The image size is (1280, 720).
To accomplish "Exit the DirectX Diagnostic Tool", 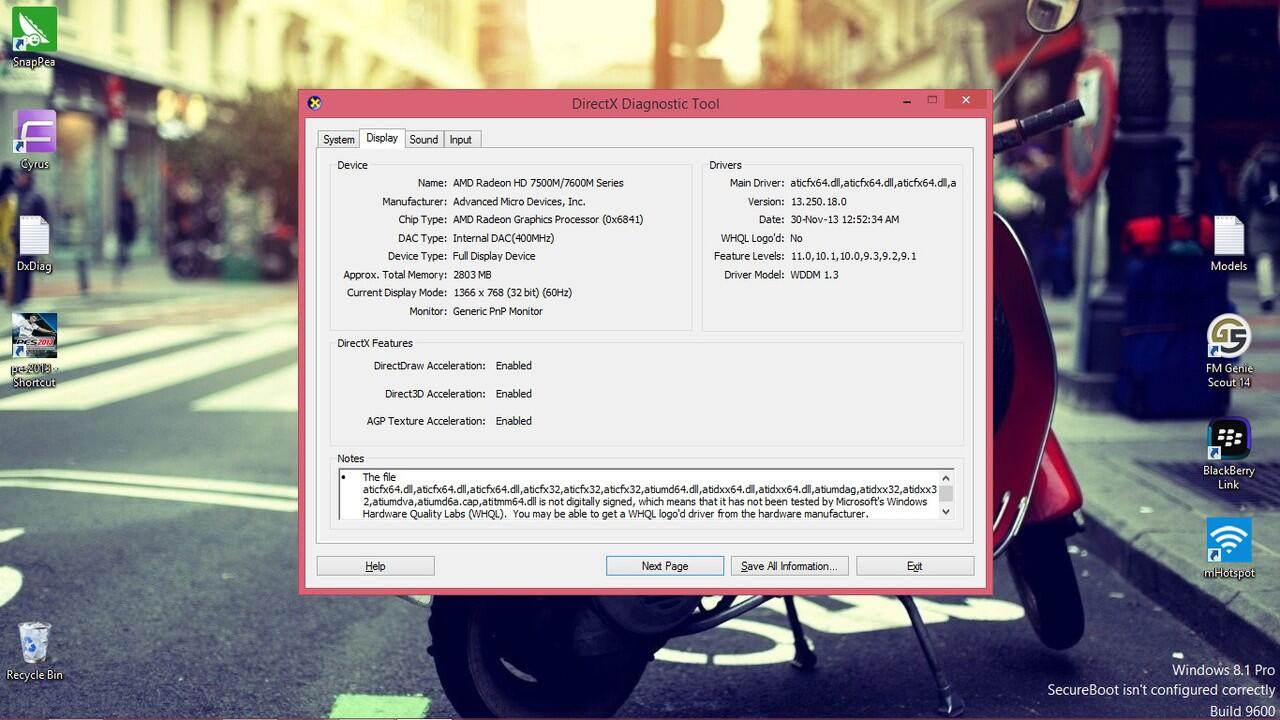I will [x=915, y=566].
